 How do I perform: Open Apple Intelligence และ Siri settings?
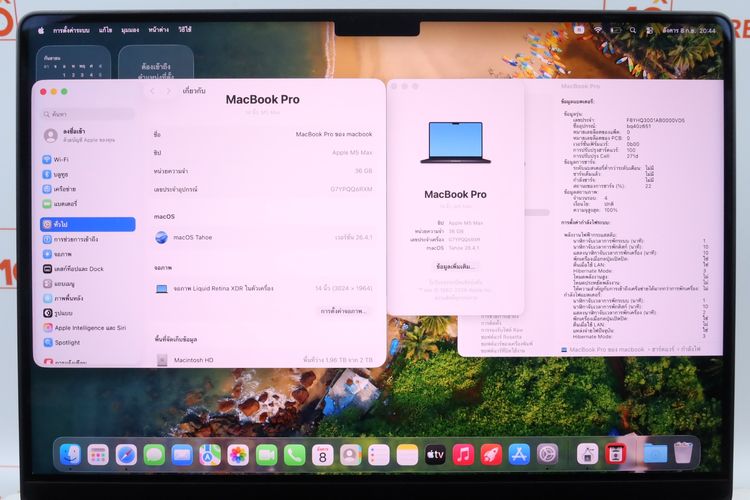88,328
